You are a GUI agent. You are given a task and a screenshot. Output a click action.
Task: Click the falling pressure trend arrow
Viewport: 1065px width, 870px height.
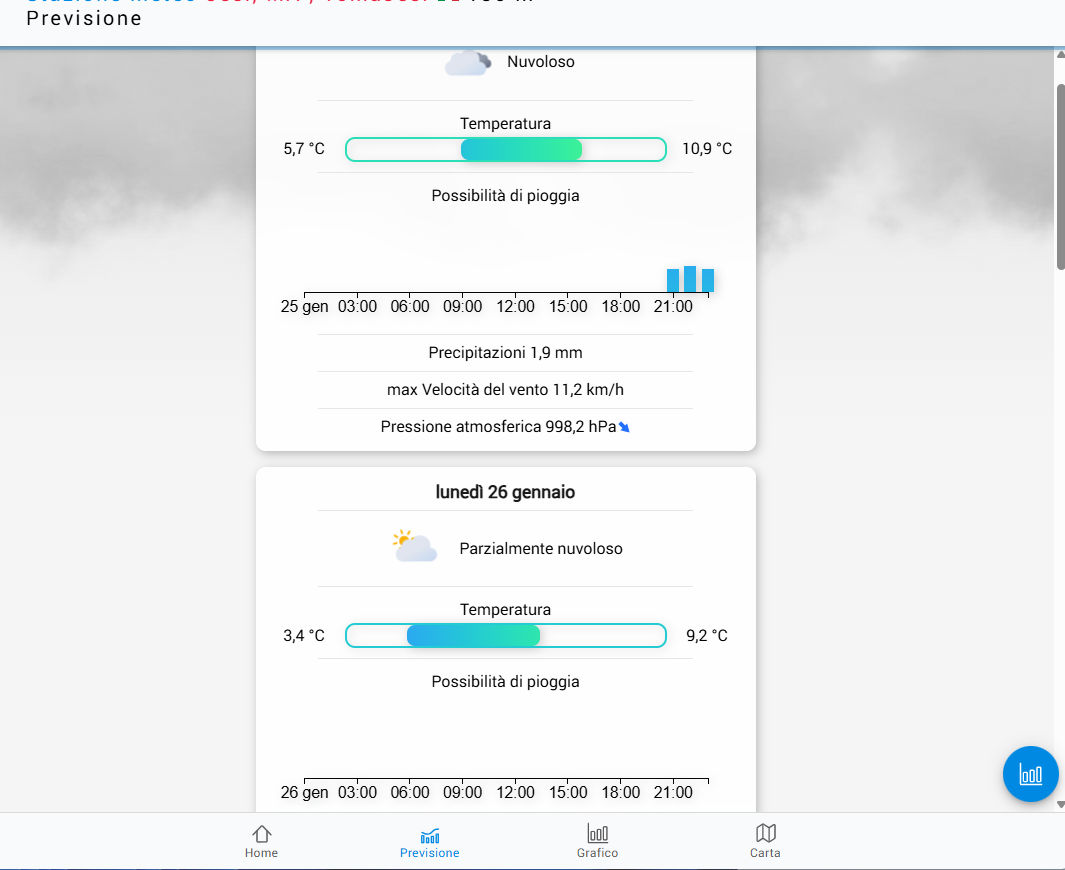click(x=625, y=427)
